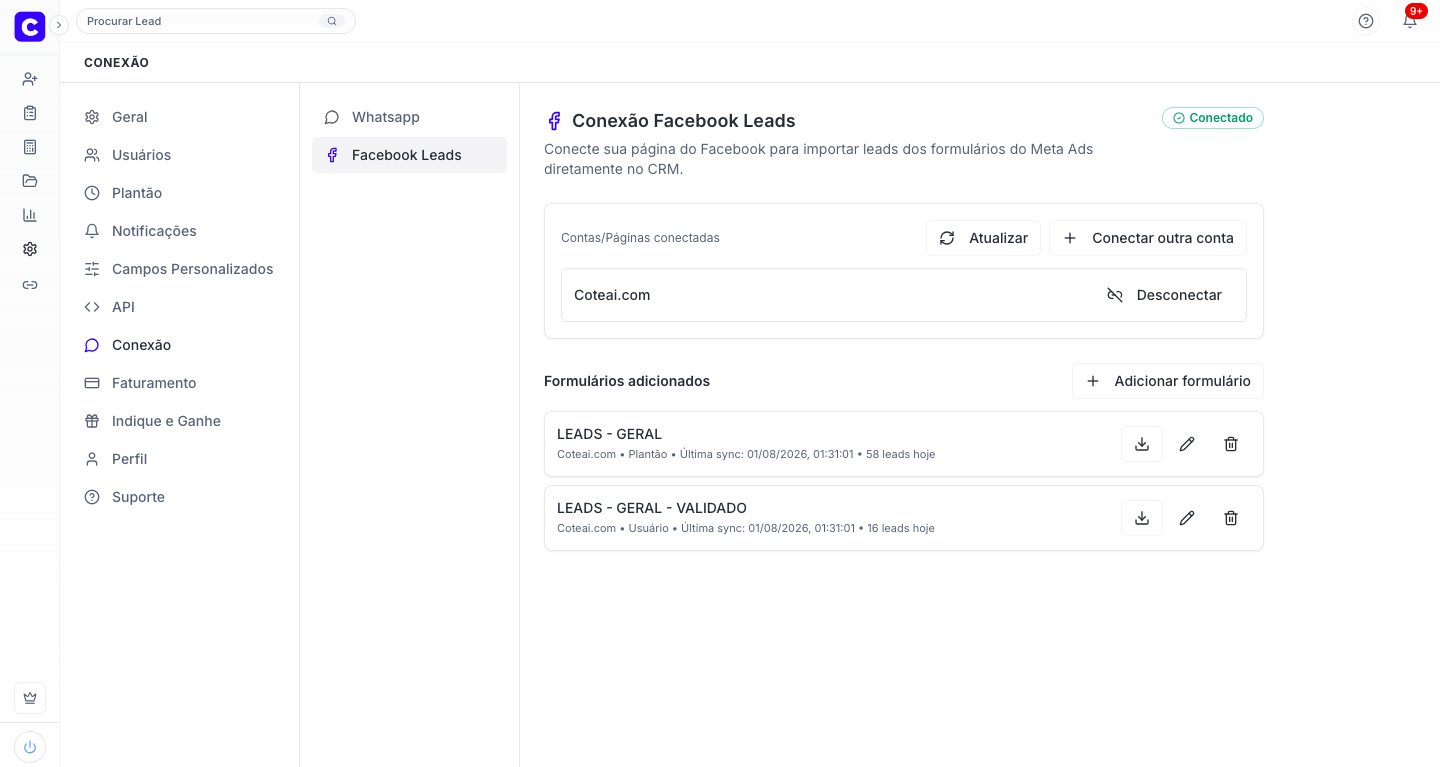
Task: Delete the LEADS - GERAL - VALIDADO form
Action: 1231,518
